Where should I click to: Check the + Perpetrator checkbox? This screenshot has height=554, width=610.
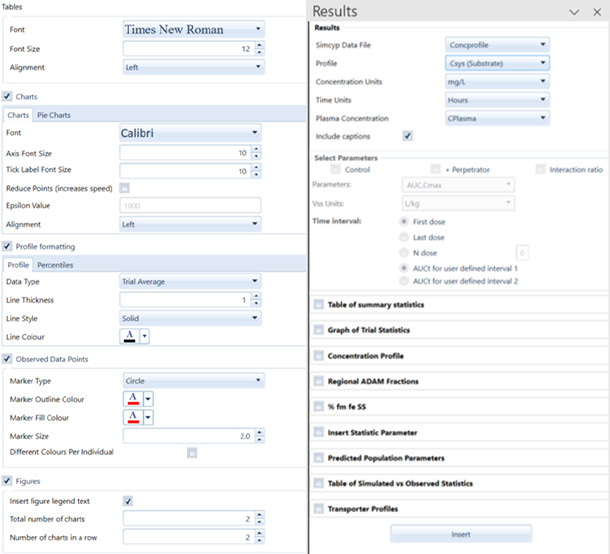(435, 169)
